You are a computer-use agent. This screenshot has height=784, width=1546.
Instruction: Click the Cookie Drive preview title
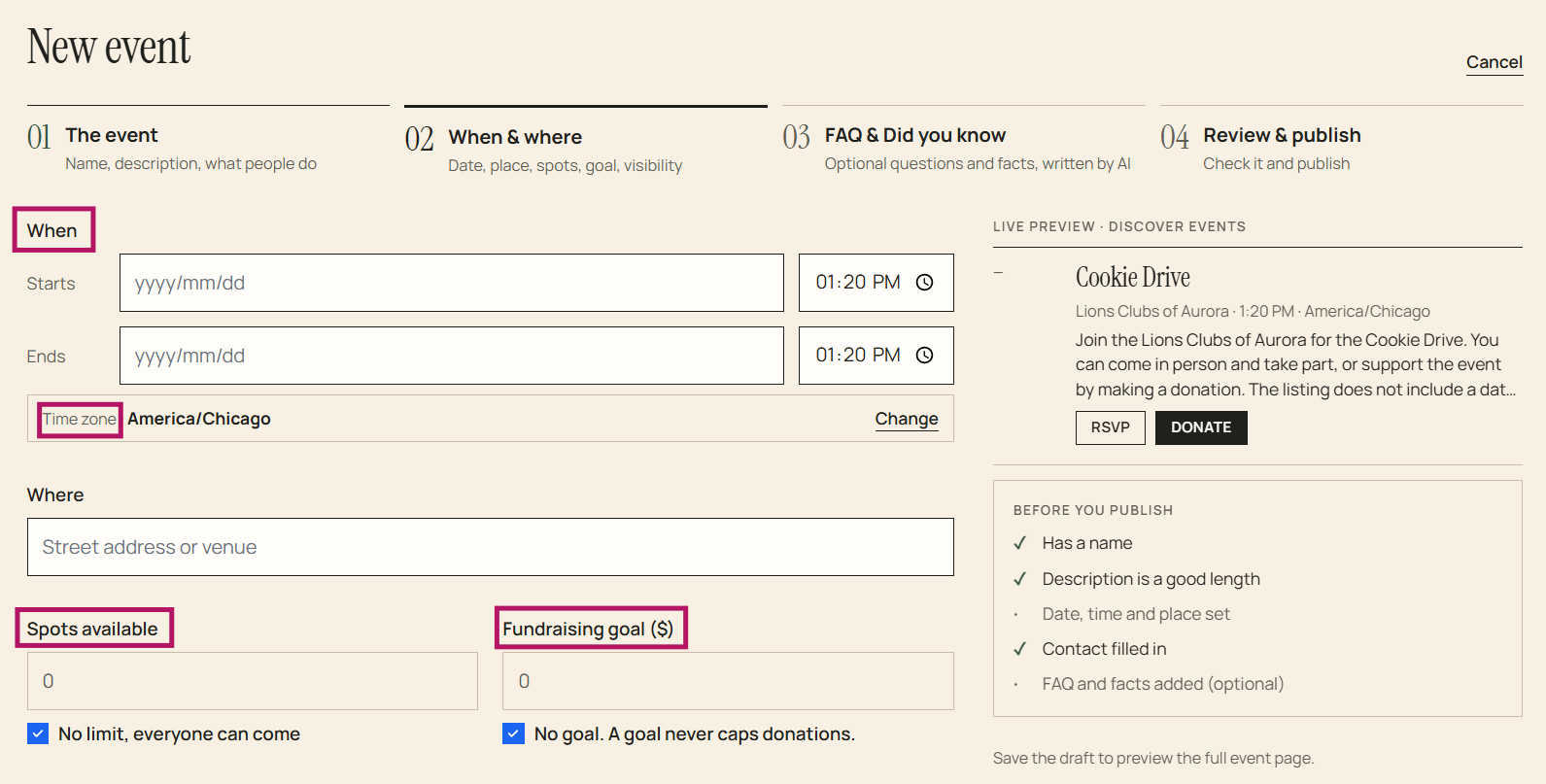pyautogui.click(x=1133, y=278)
